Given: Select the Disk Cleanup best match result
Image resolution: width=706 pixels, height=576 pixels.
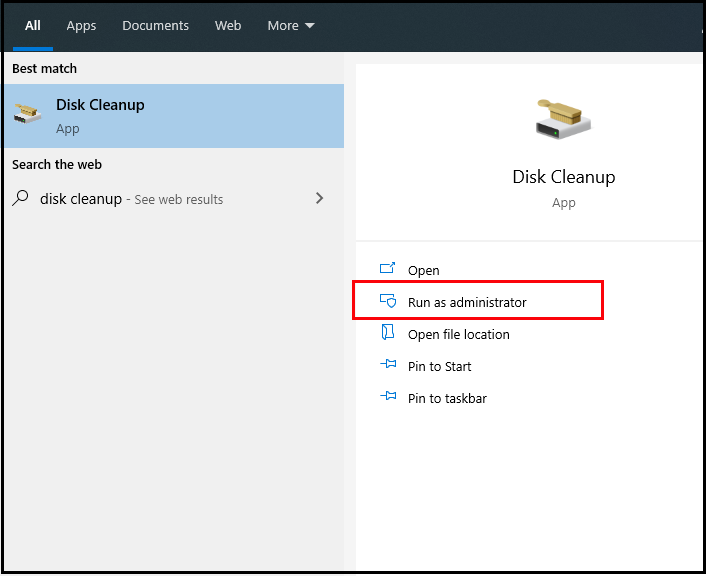Looking at the screenshot, I should click(x=174, y=116).
